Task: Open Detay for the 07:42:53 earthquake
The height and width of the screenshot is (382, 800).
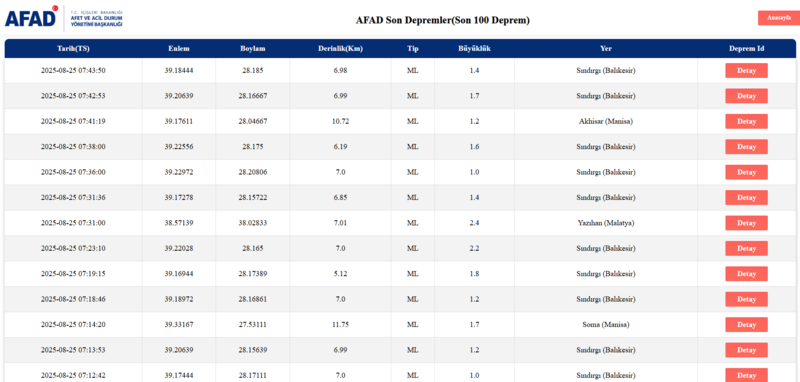Action: tap(746, 96)
